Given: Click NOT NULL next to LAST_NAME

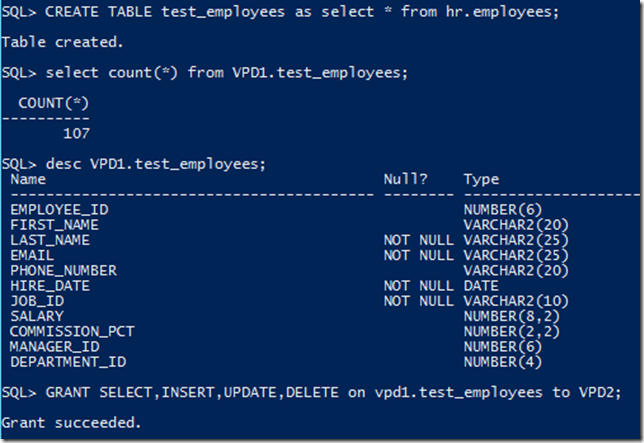Looking at the screenshot, I should coord(419,240).
